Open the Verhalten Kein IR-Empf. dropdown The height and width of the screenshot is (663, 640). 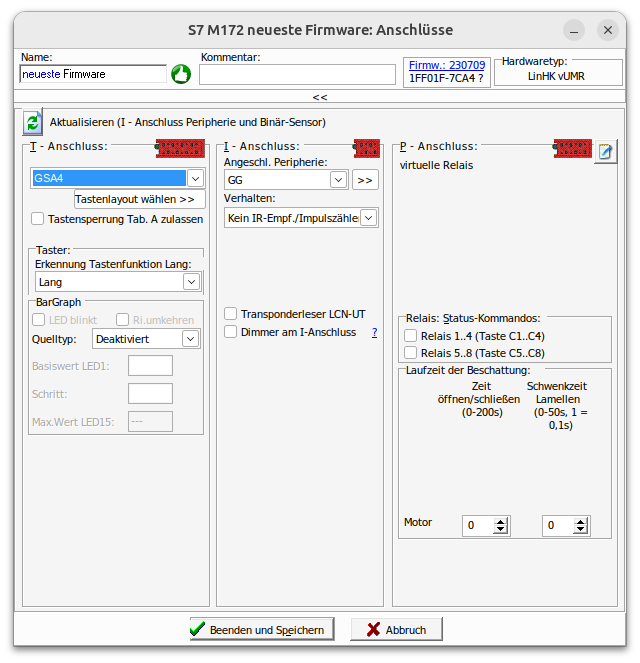(x=368, y=217)
